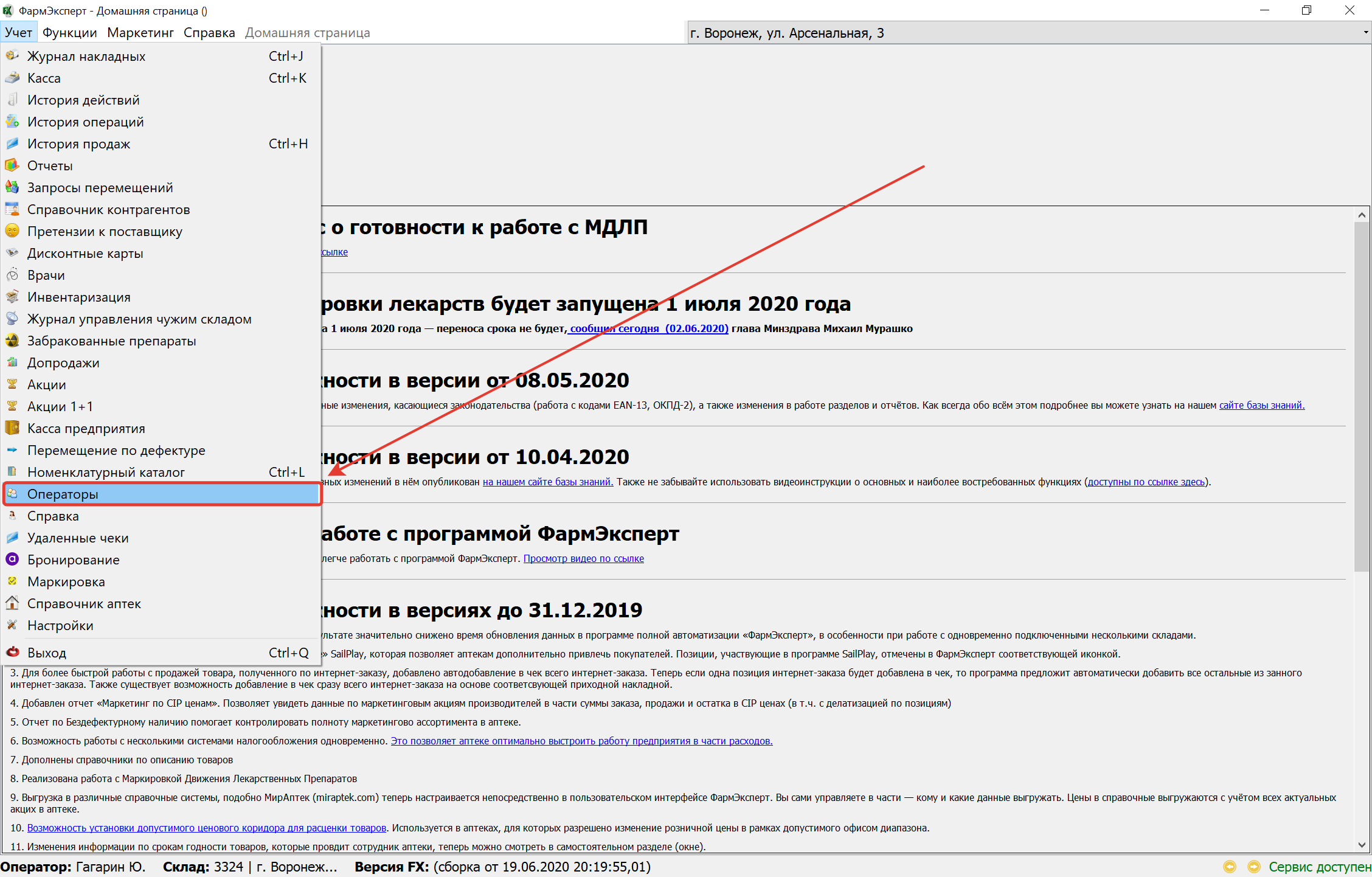Image resolution: width=1372 pixels, height=877 pixels.
Task: Click the Претензии к поставщику smiley icon
Action: click(x=12, y=231)
